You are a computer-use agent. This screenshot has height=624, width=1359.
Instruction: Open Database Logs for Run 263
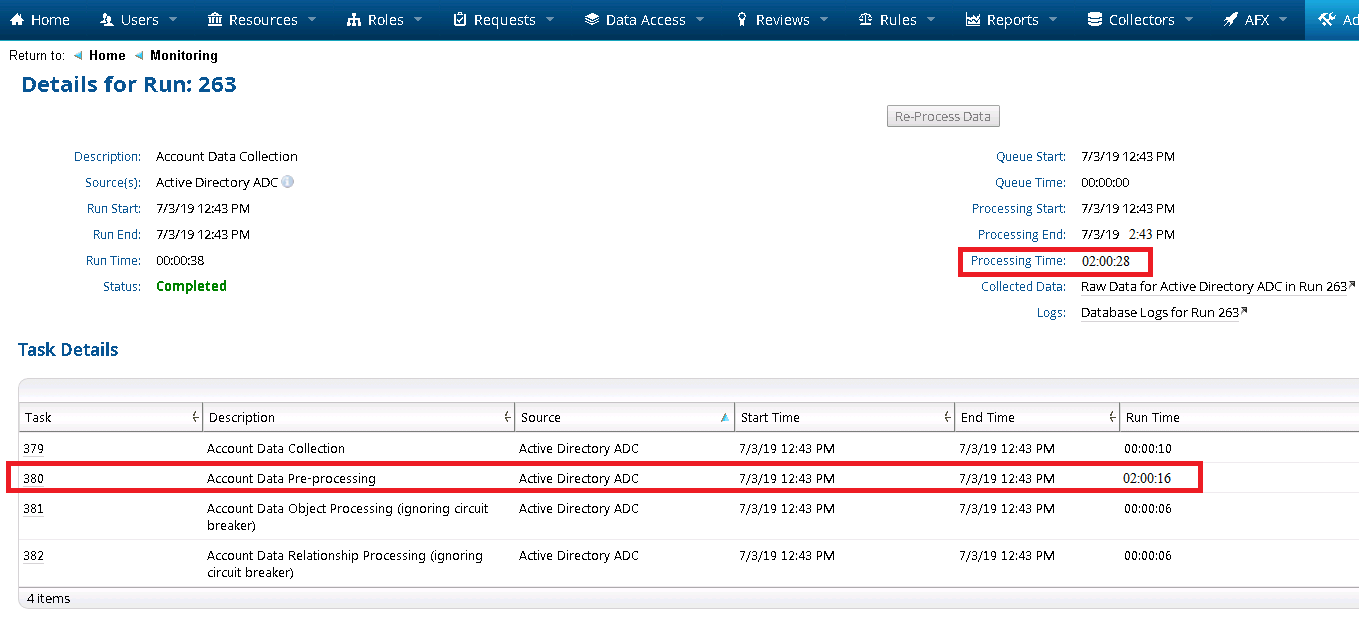[x=1159, y=313]
